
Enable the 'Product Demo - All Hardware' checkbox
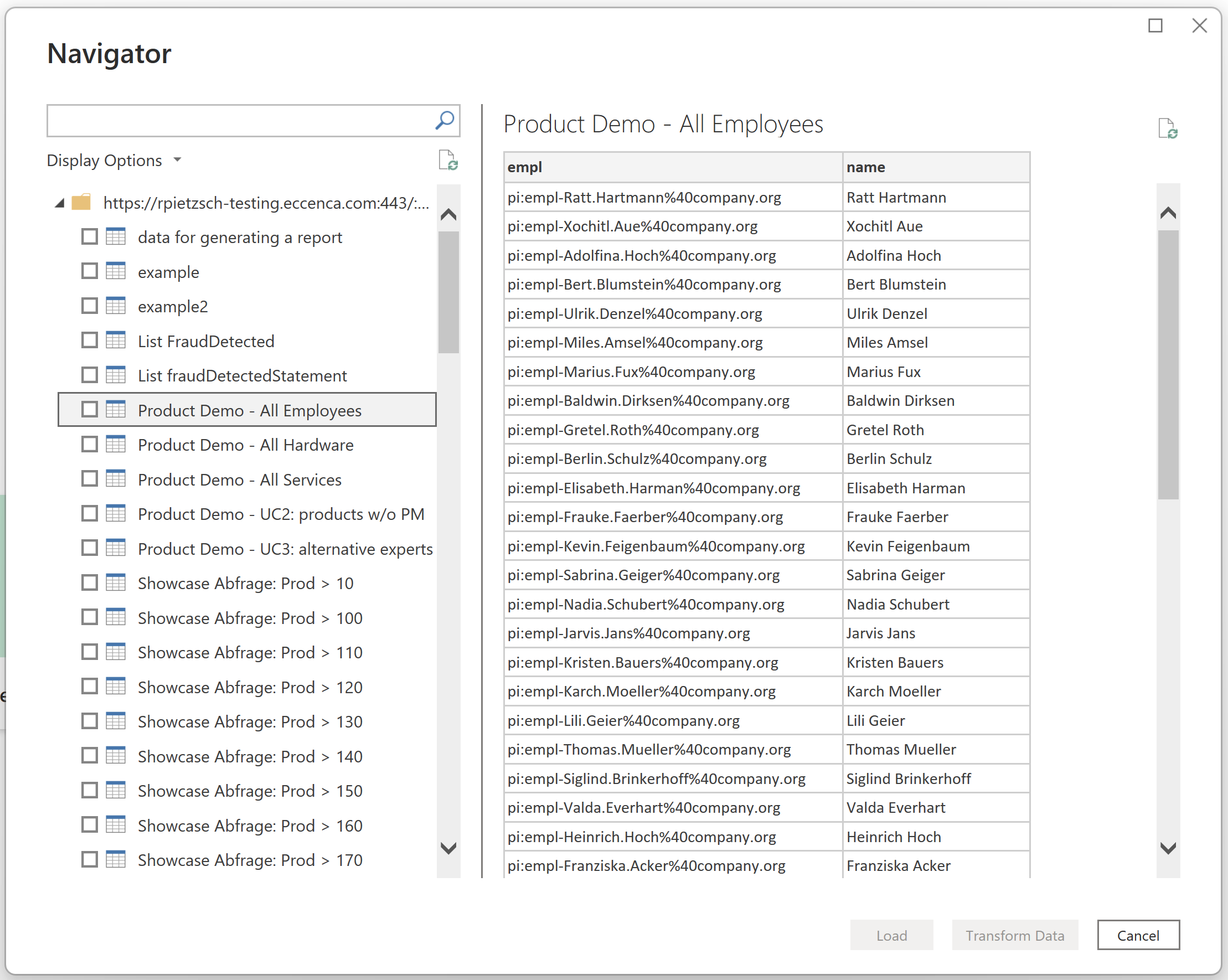(x=90, y=444)
